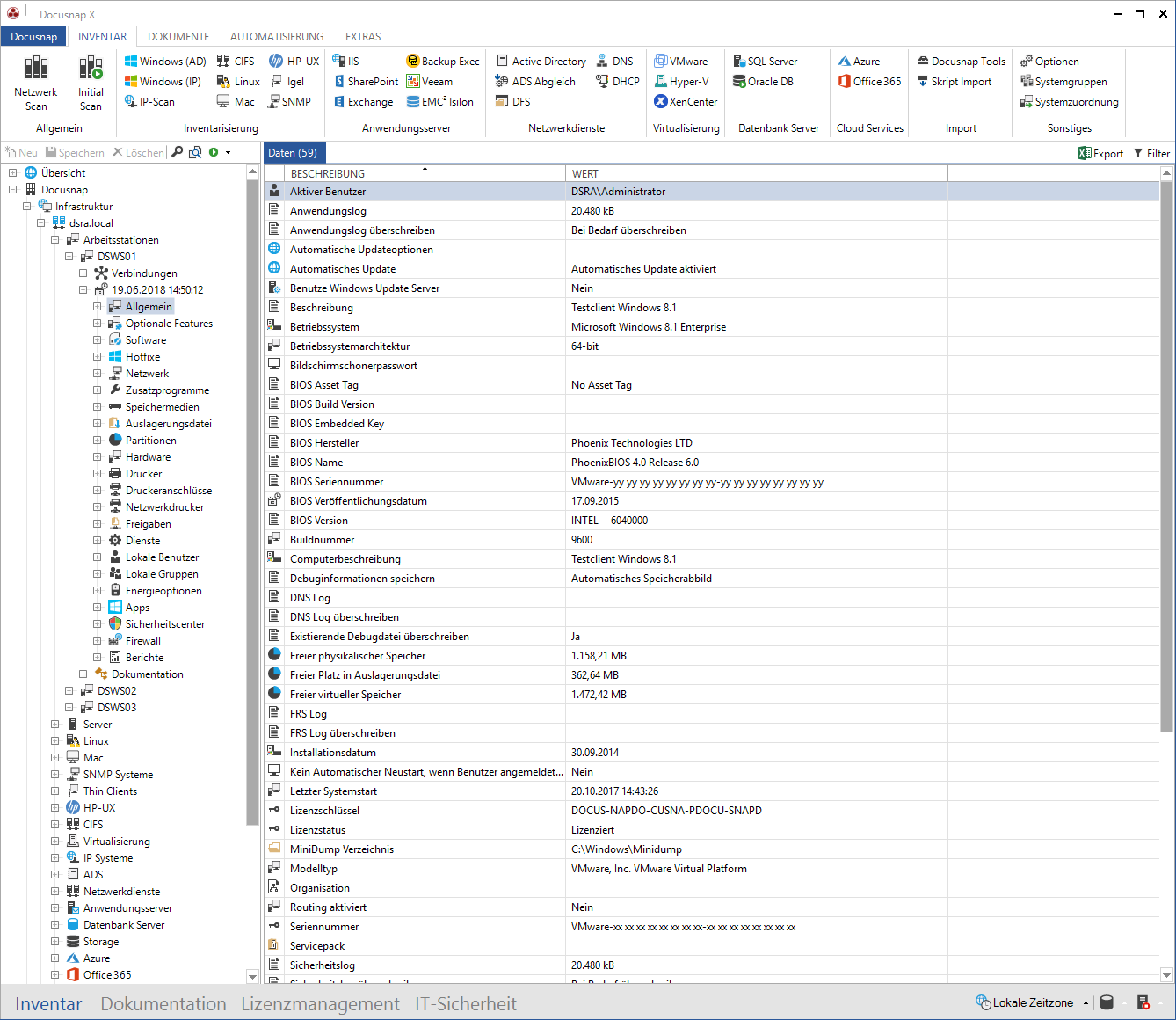
Task: Open the AUTOMATISIERUNG ribbon tab
Action: point(277,36)
